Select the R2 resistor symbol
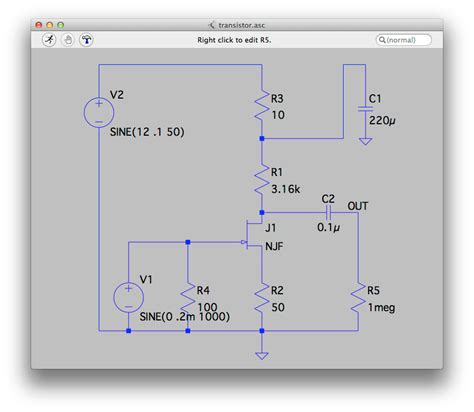This screenshot has width=474, height=412. (x=262, y=298)
